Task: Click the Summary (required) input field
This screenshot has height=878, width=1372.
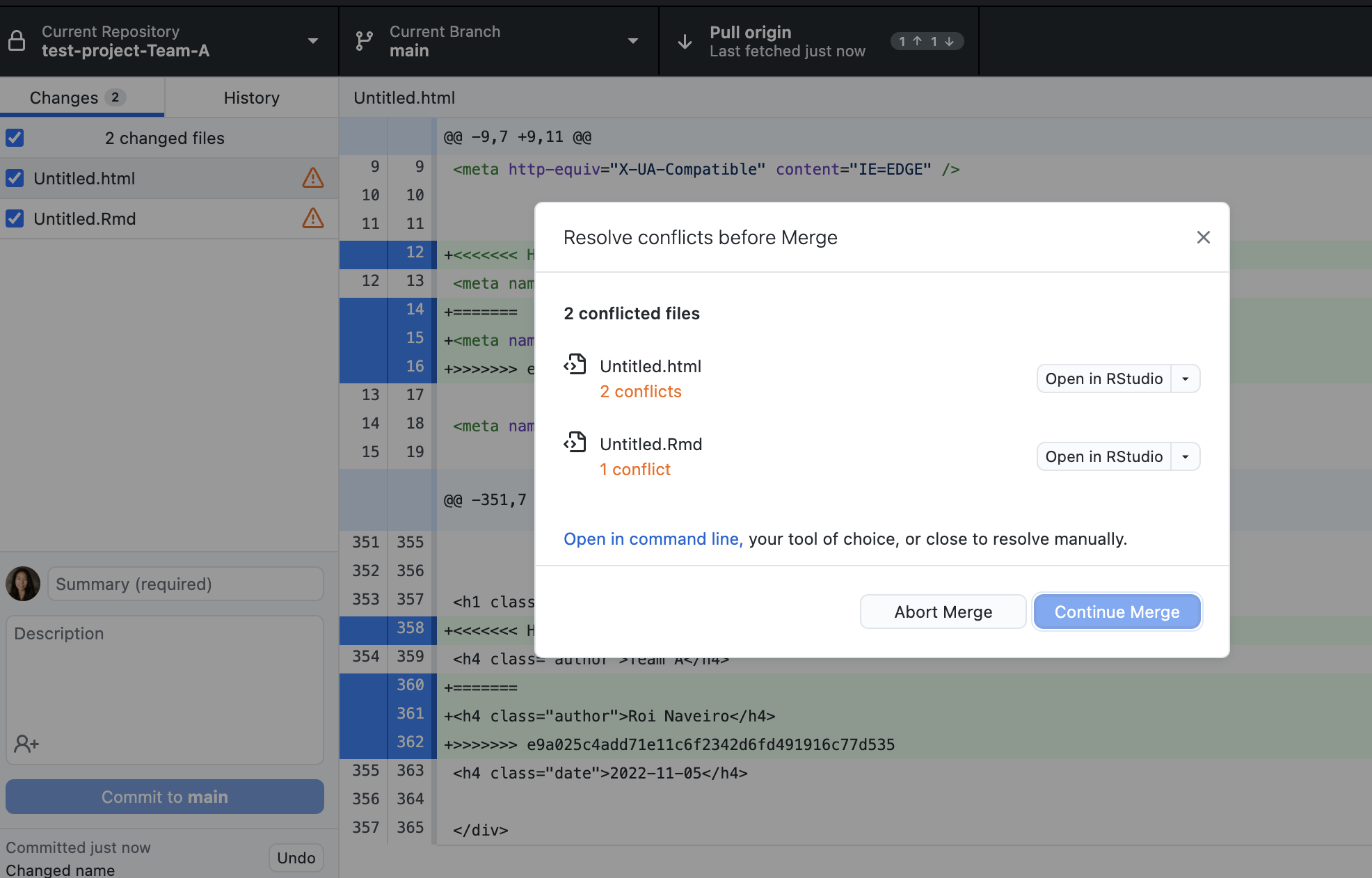Action: (x=185, y=584)
